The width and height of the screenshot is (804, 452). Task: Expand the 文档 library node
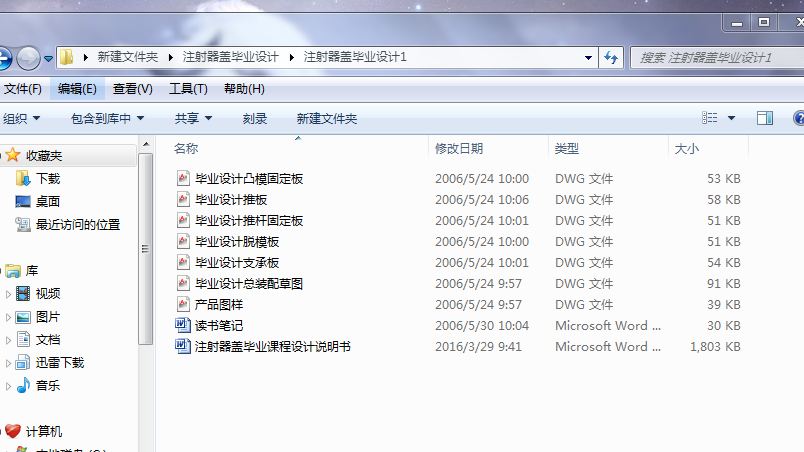coord(8,340)
